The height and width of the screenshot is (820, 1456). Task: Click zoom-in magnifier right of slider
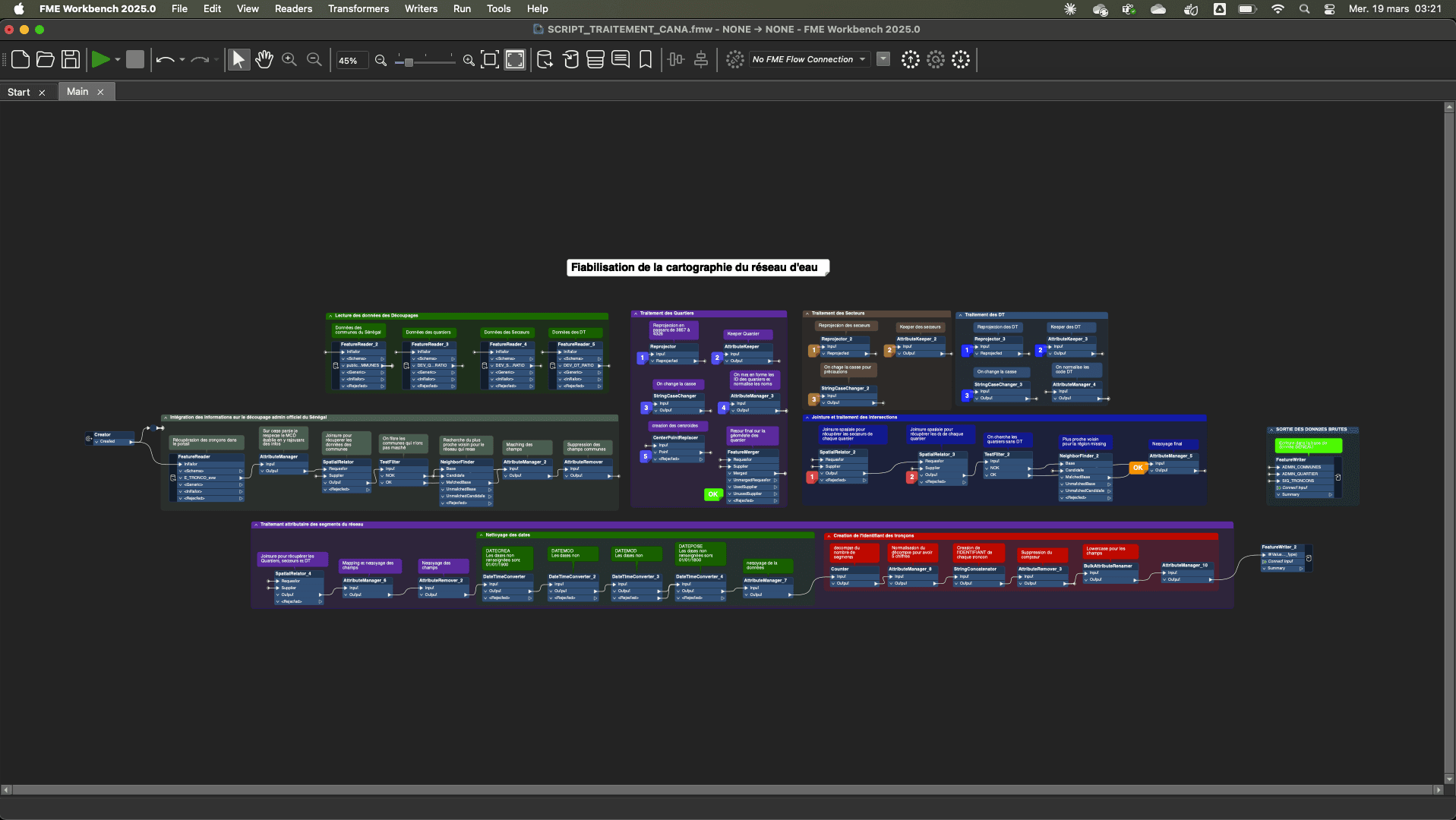[x=469, y=61]
